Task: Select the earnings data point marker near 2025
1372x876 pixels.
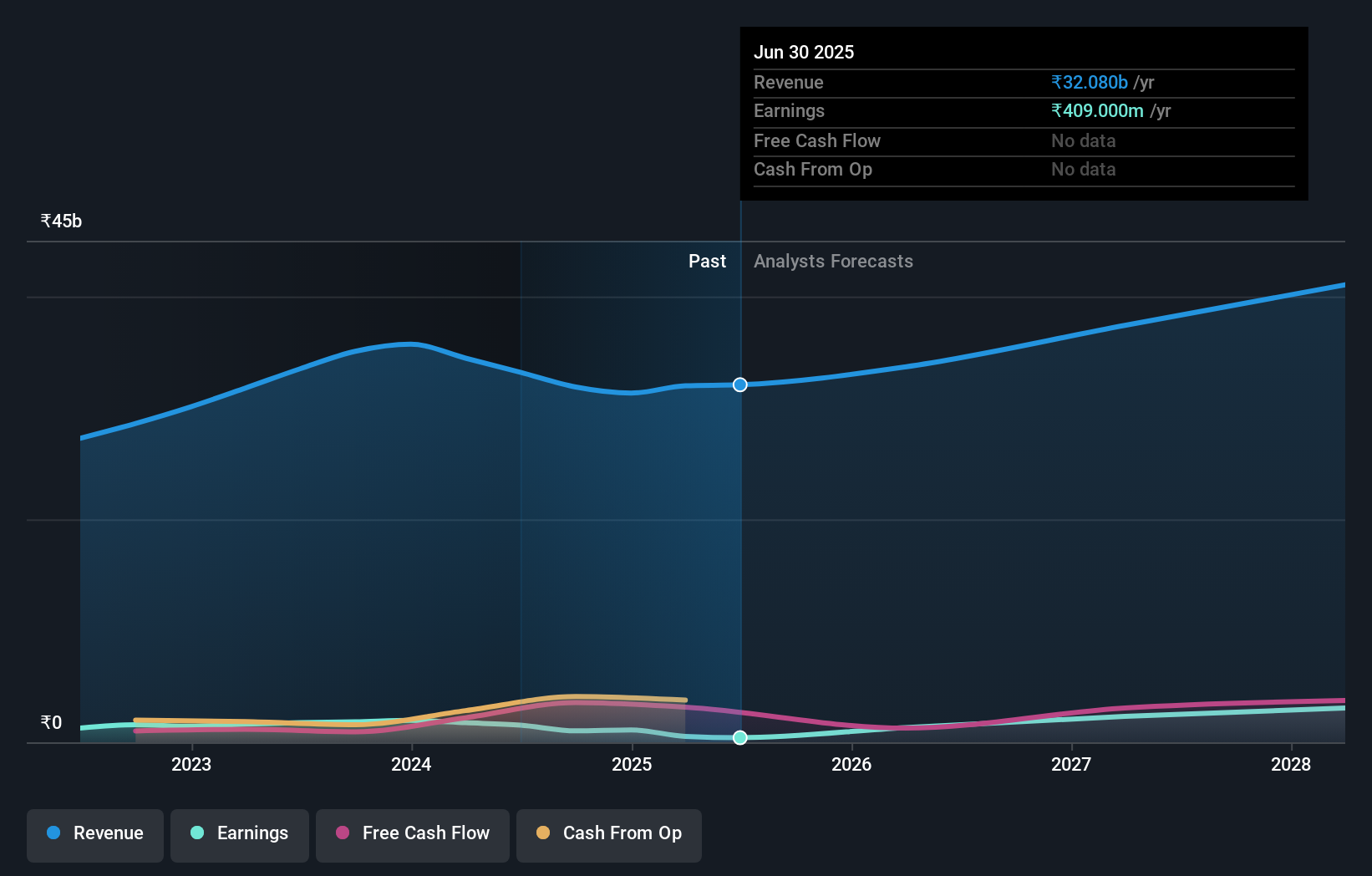Action: [739, 738]
